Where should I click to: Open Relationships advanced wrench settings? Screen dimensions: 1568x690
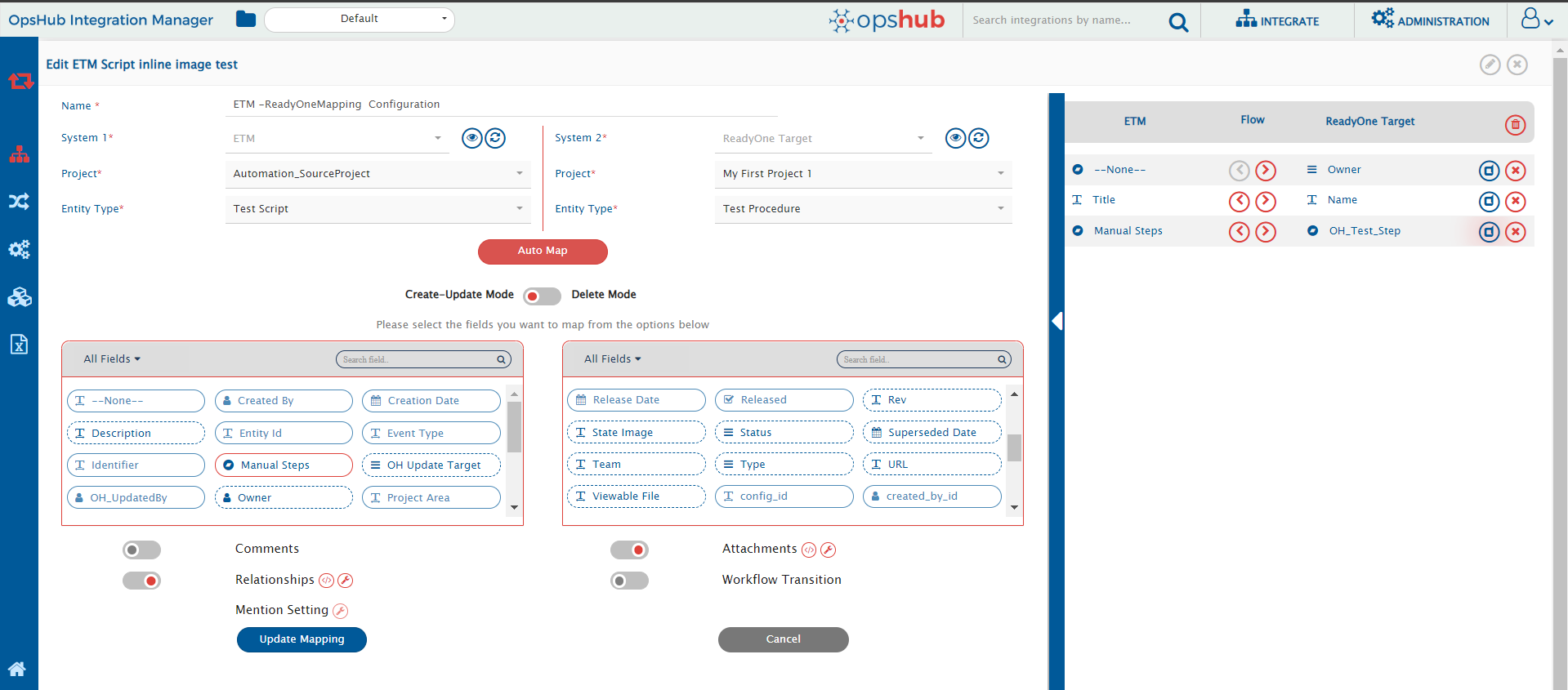pos(346,581)
